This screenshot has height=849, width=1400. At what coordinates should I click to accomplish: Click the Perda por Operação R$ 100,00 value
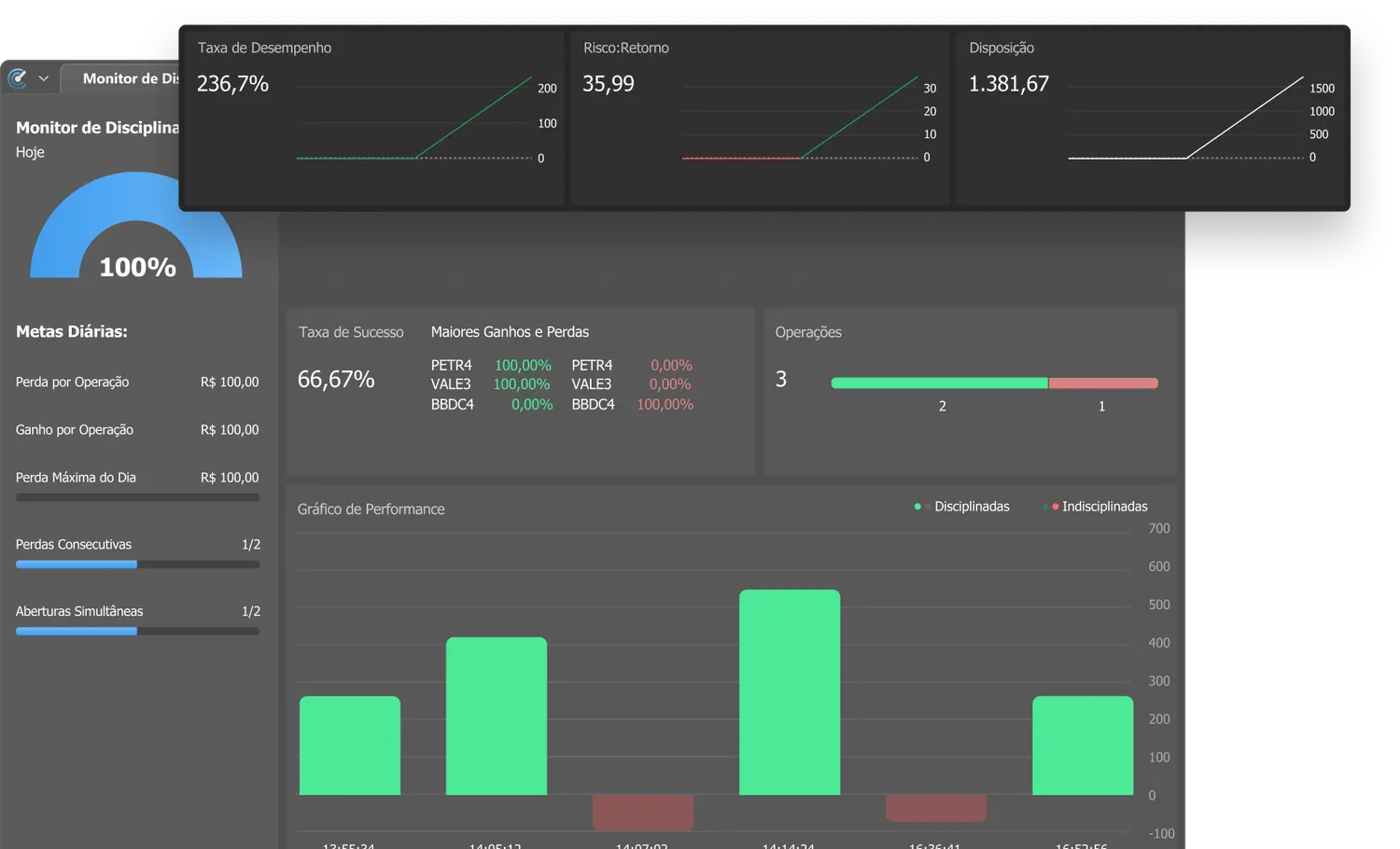[230, 383]
